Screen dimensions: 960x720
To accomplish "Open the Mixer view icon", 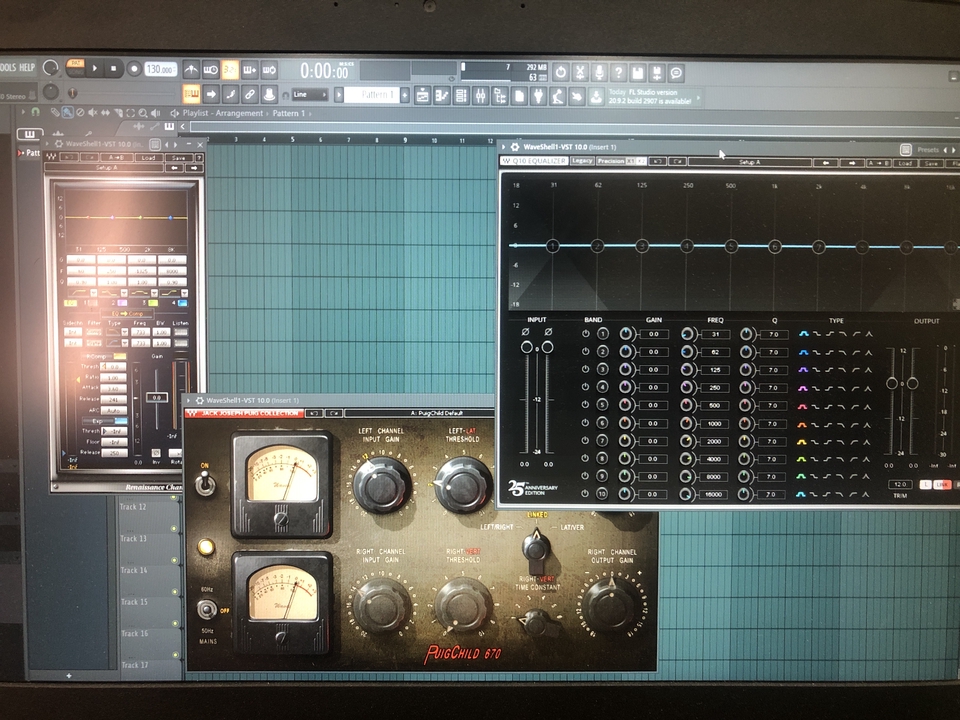I will 481,96.
